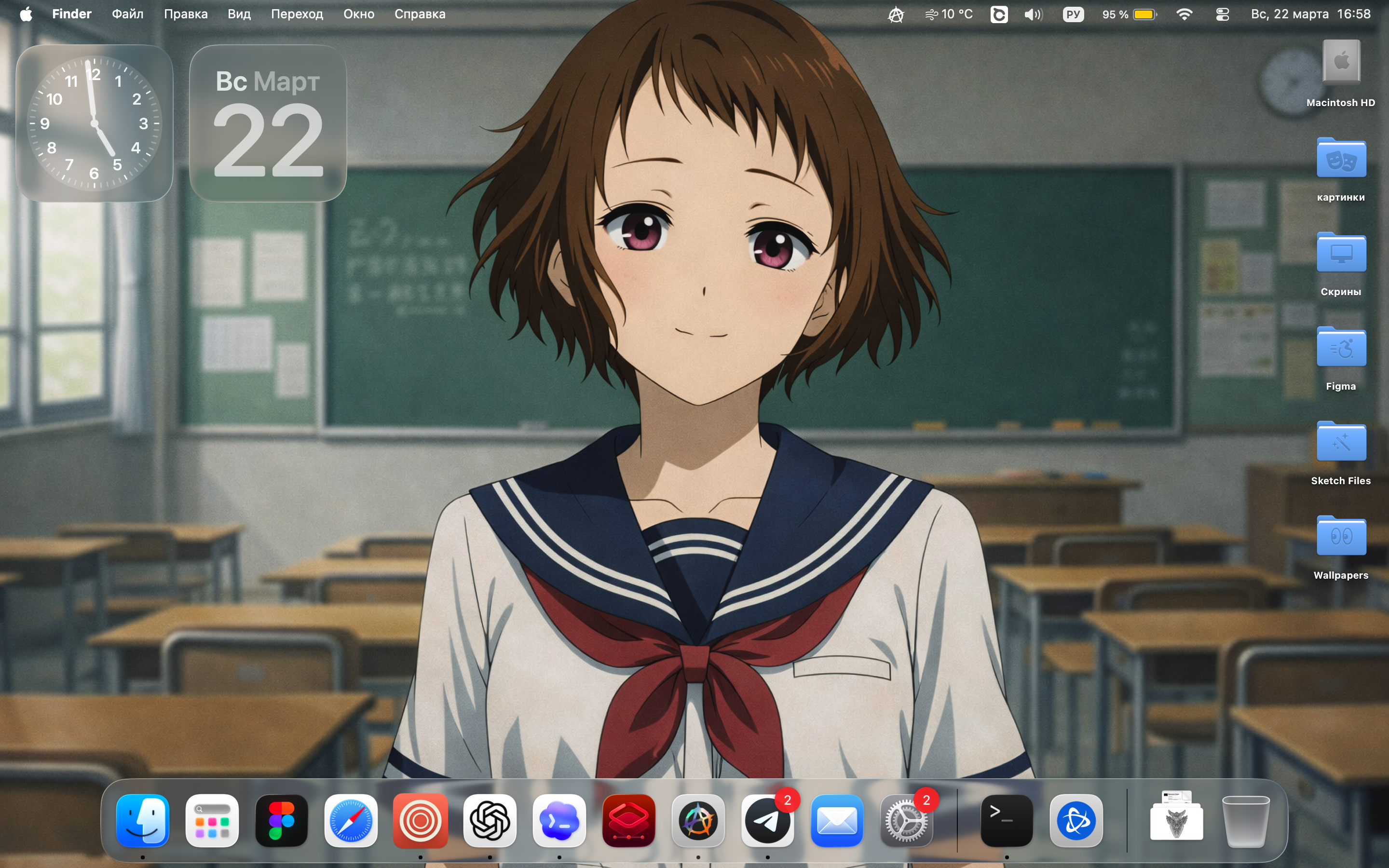Launch Safari from the Dock
1389x868 pixels.
[x=351, y=821]
